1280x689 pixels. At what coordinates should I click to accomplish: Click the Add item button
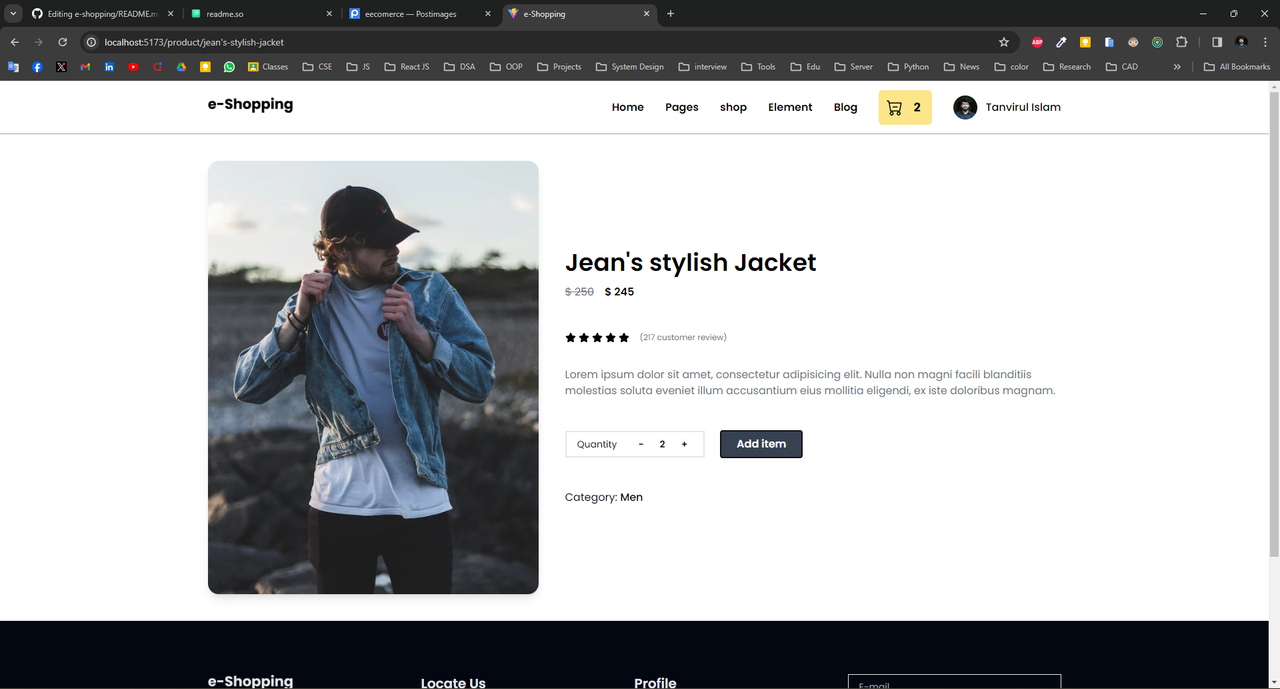(x=761, y=444)
